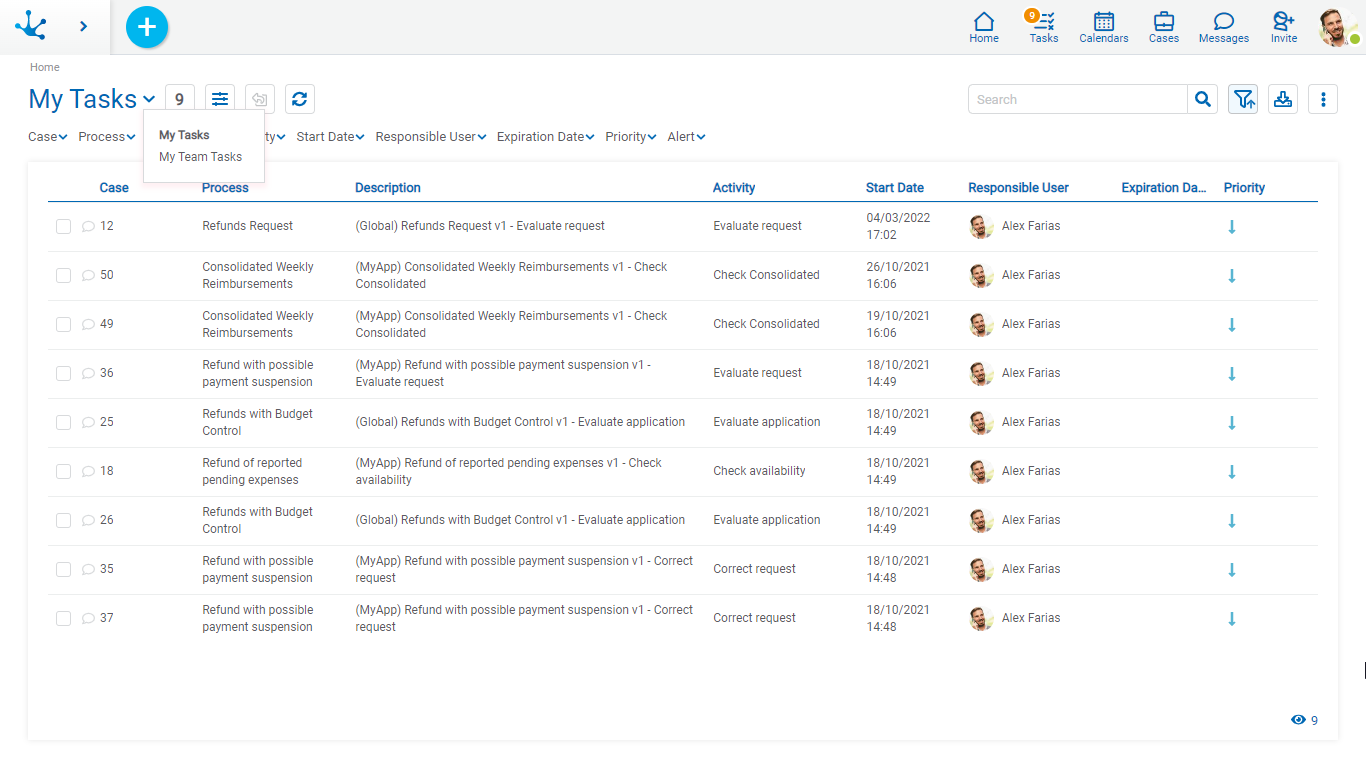The image size is (1366, 768).
Task: Click the magnifier search icon
Action: (1203, 99)
